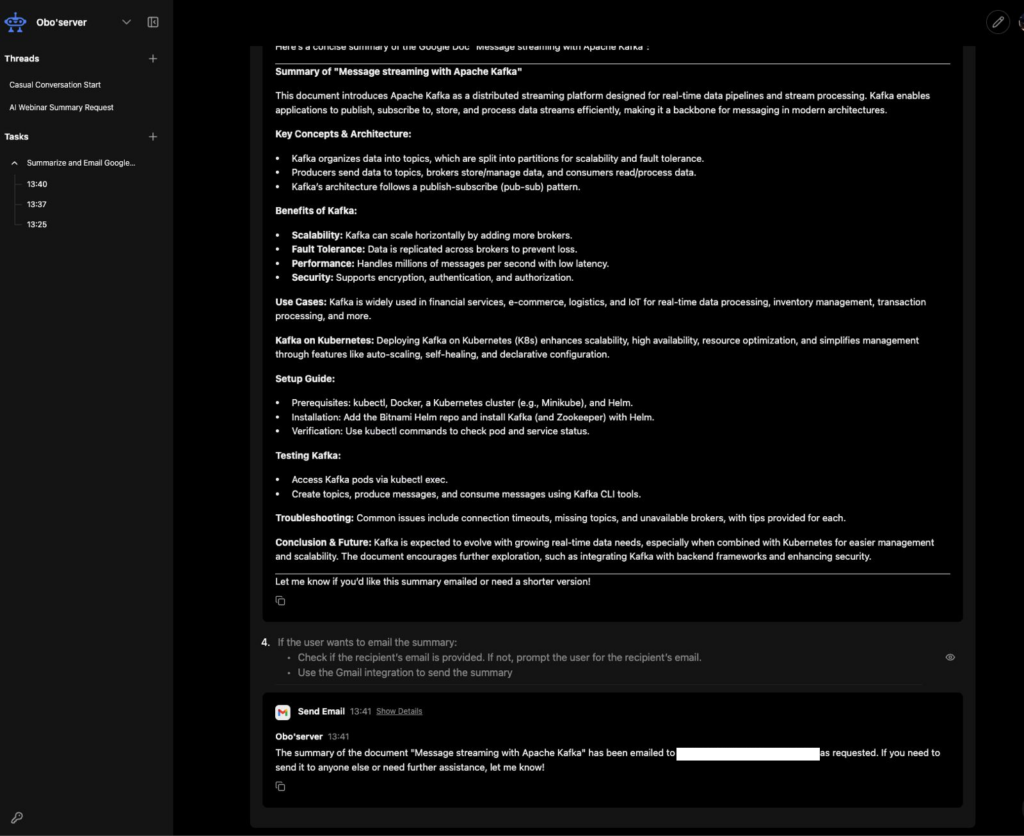The width and height of the screenshot is (1024, 836).
Task: Click the Obo'server robot logo icon
Action: [15, 22]
